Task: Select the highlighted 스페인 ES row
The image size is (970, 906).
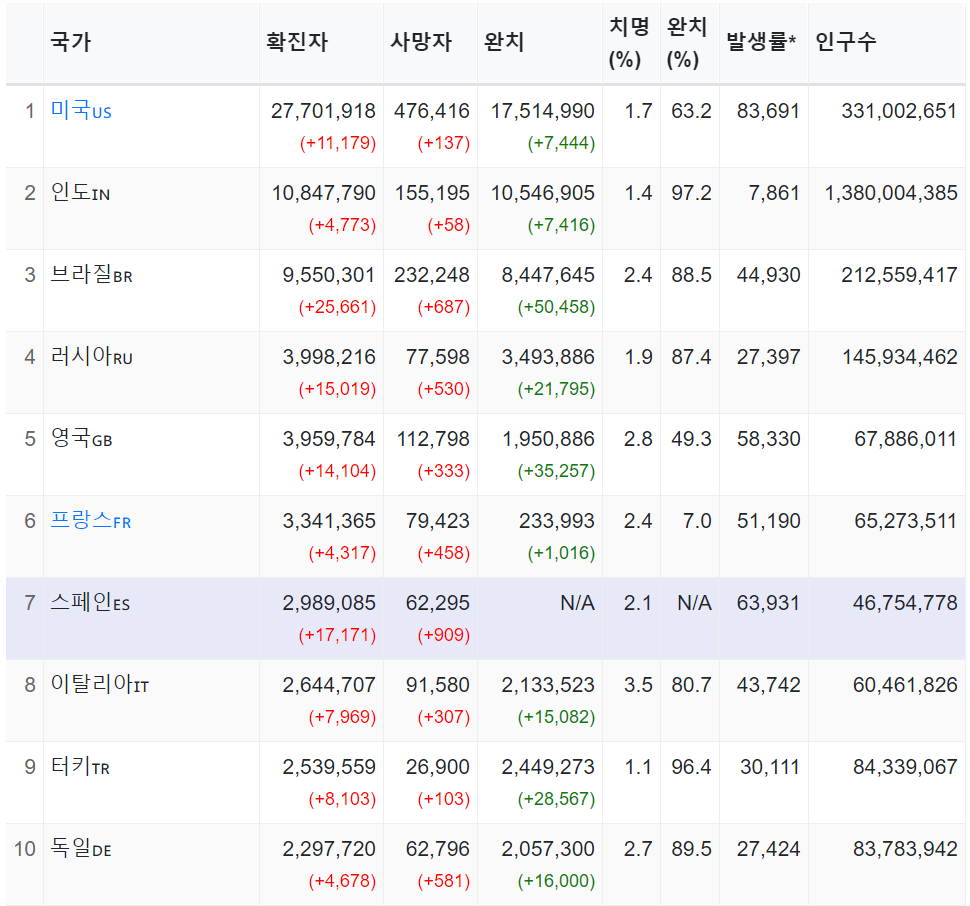Action: click(x=486, y=618)
